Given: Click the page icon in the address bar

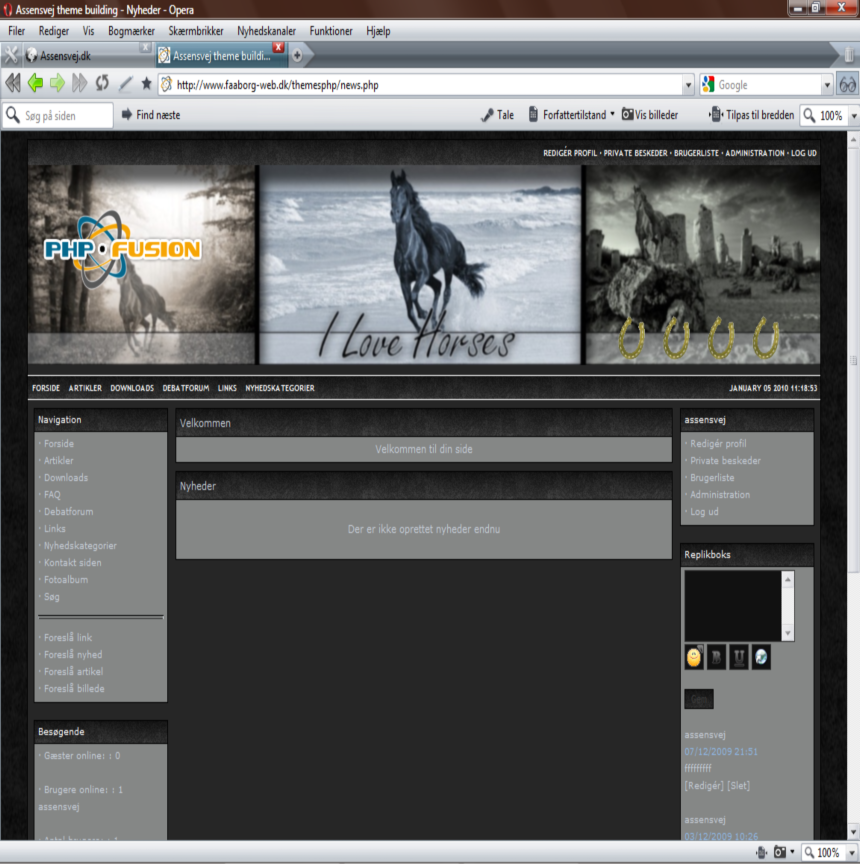Looking at the screenshot, I should click(166, 85).
